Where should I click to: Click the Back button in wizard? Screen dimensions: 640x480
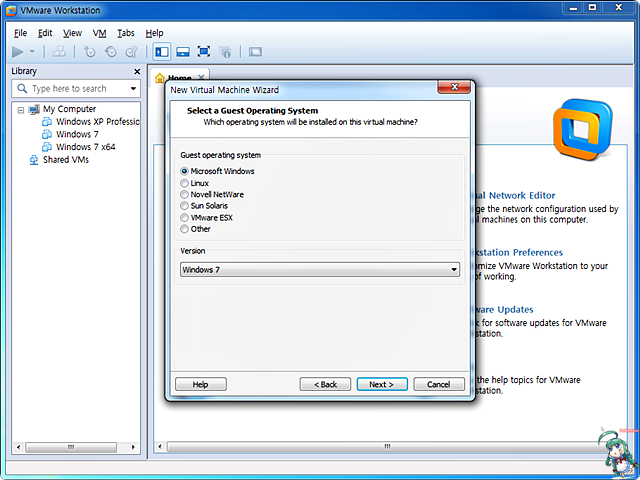point(325,384)
